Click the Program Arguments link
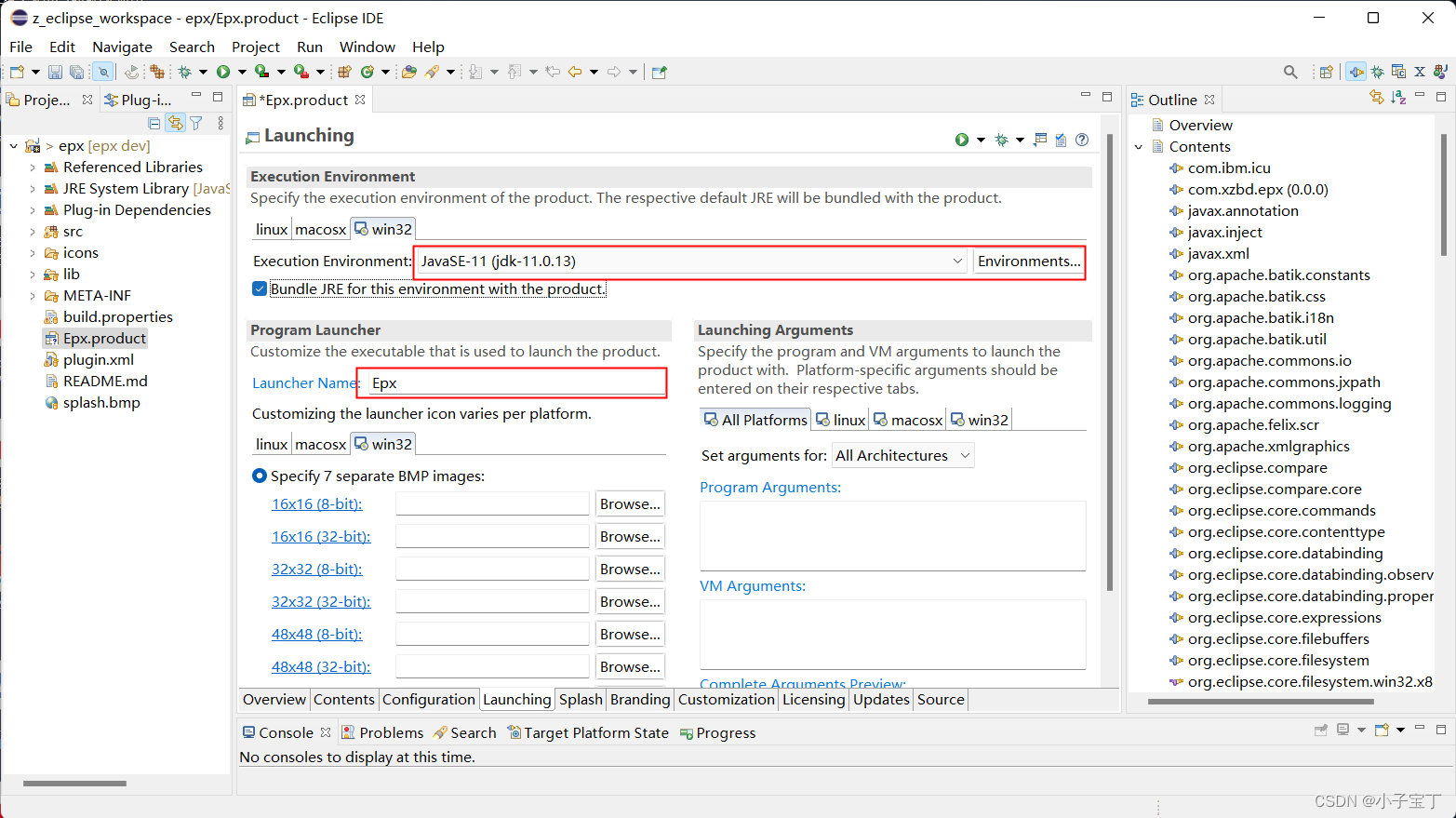This screenshot has height=818, width=1456. pyautogui.click(x=770, y=487)
